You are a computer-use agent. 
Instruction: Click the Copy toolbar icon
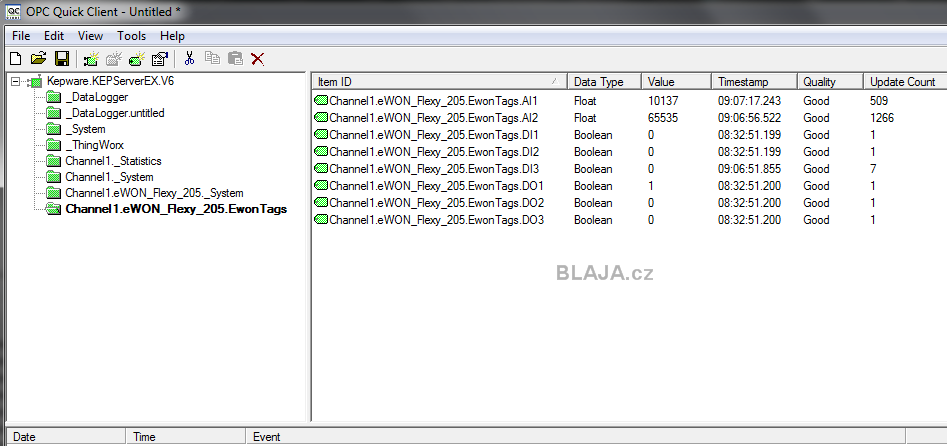tap(212, 59)
